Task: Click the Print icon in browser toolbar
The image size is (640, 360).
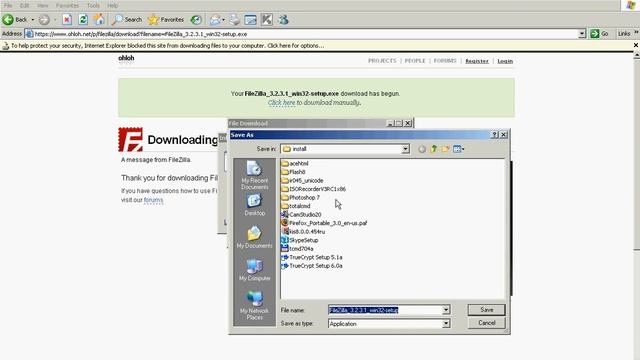Action: coord(234,19)
